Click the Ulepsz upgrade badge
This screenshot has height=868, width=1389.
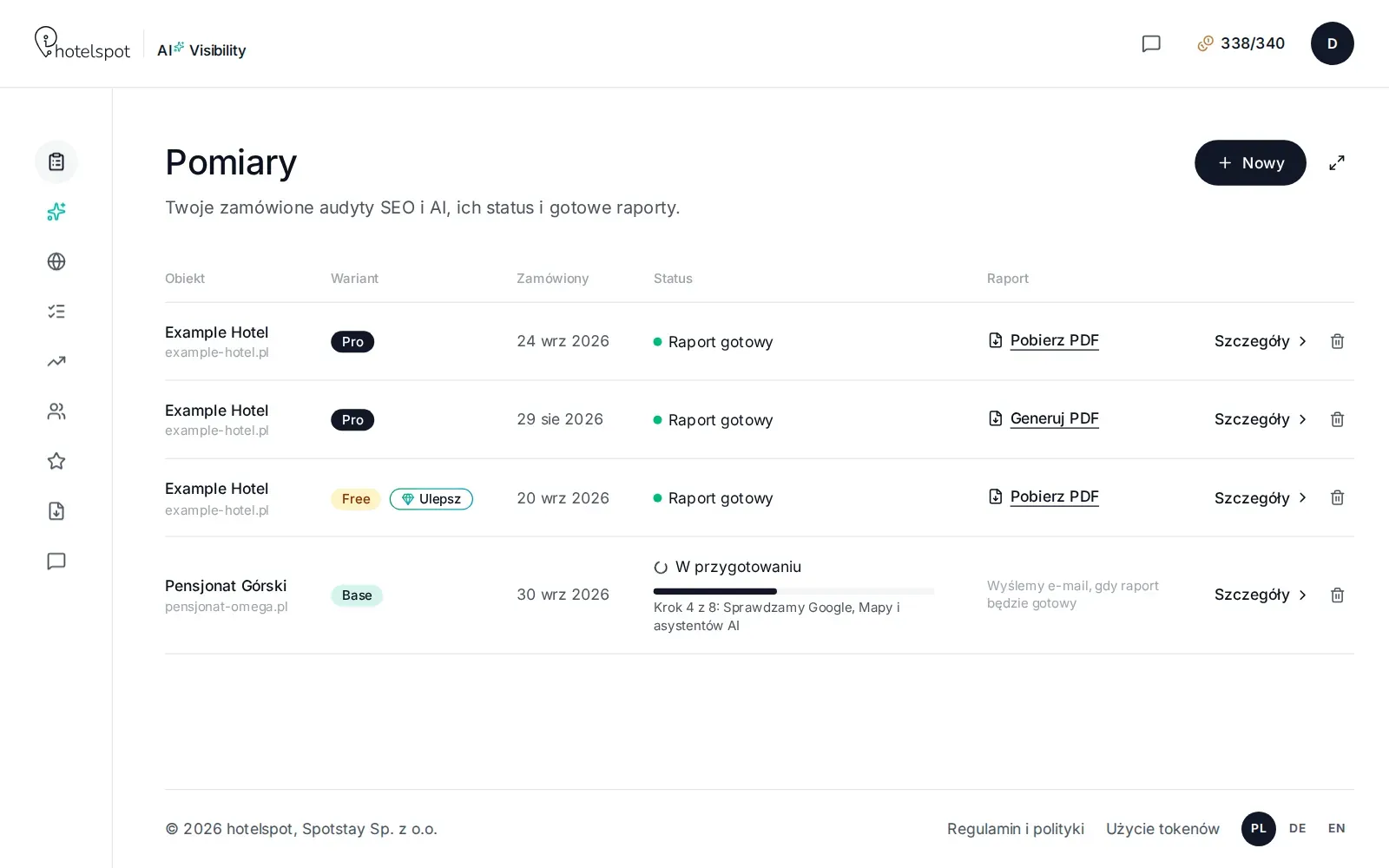point(431,499)
